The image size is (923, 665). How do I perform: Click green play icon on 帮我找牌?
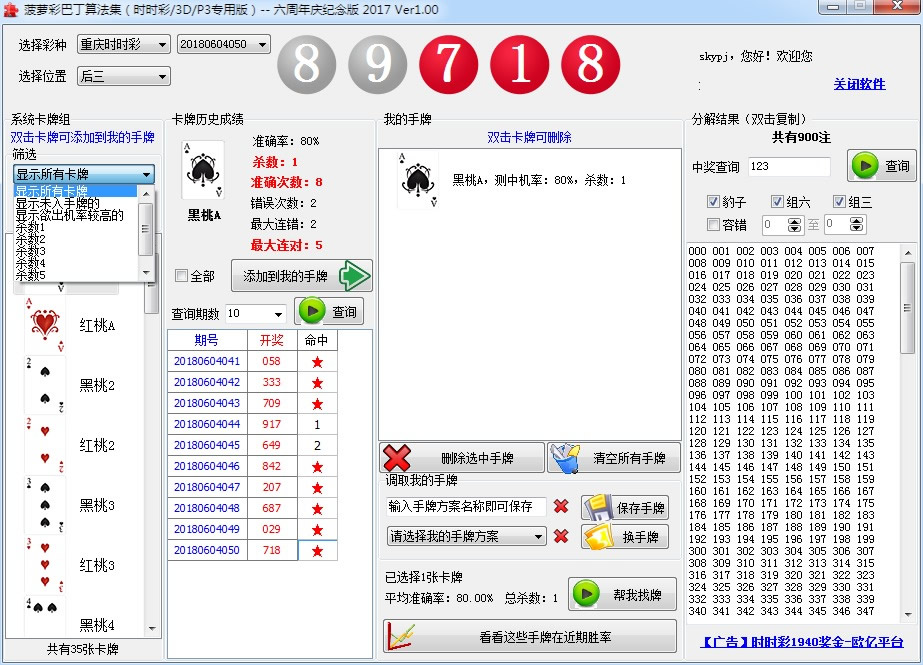[586, 594]
